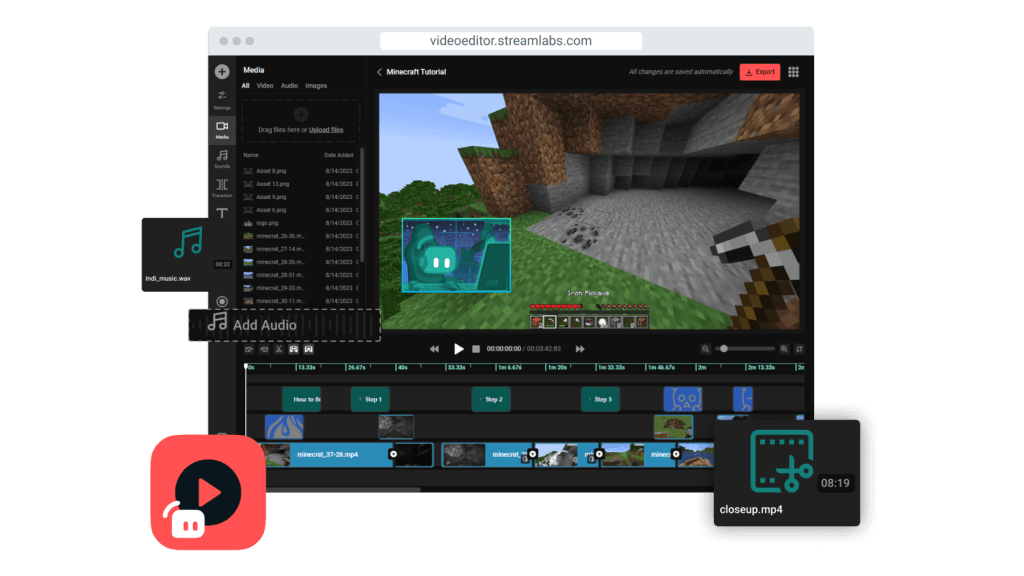Select minecrat_29-33 file in the media list
This screenshot has width=1024, height=576.
(x=300, y=288)
